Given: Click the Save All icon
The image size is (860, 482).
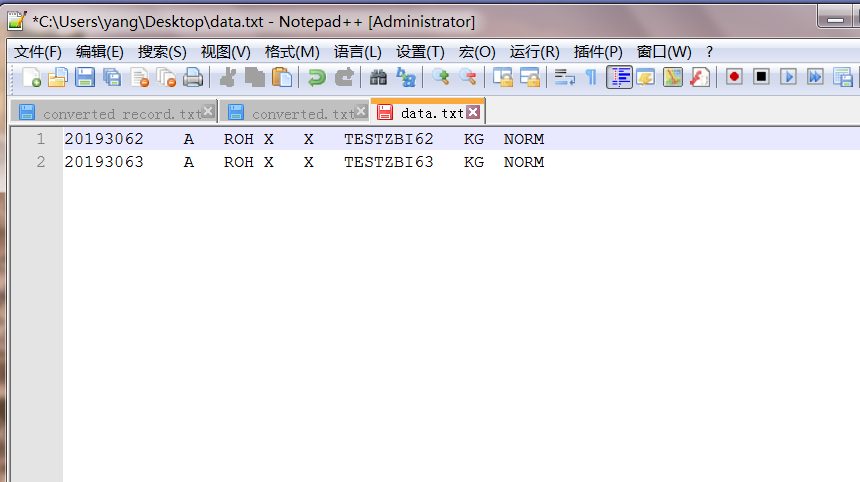Looking at the screenshot, I should [x=112, y=77].
